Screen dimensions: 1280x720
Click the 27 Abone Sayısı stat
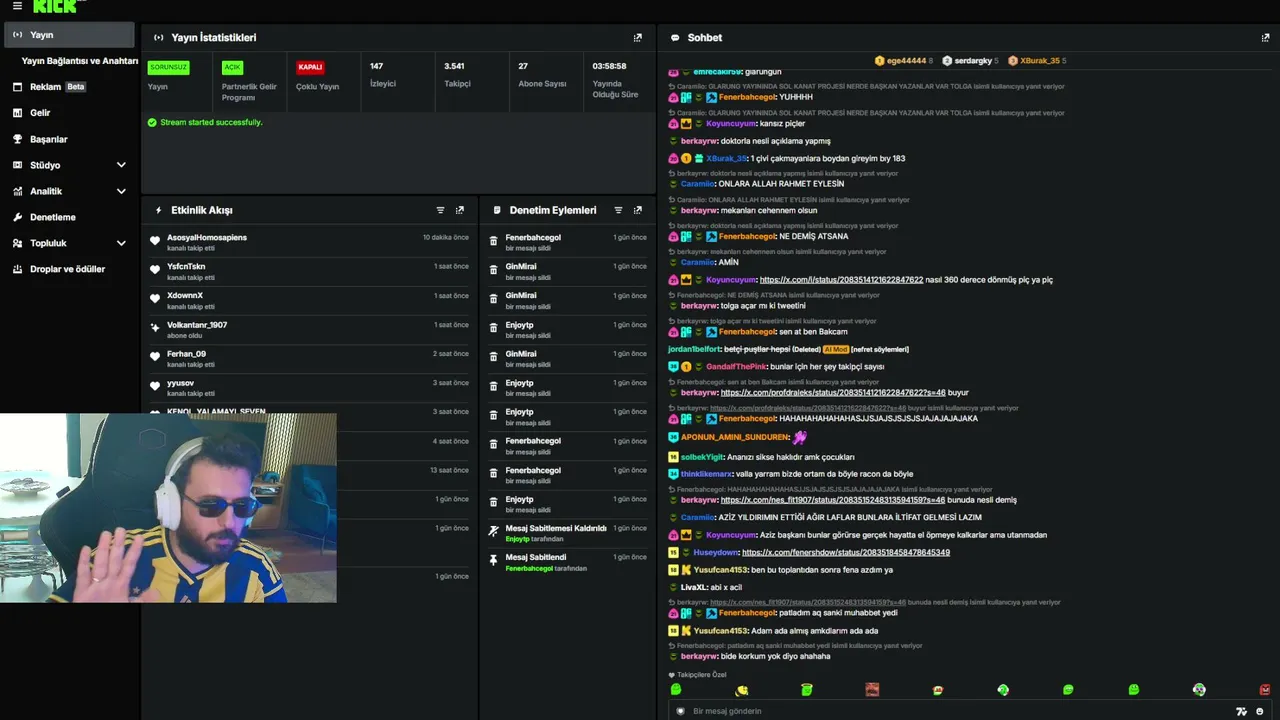(542, 75)
